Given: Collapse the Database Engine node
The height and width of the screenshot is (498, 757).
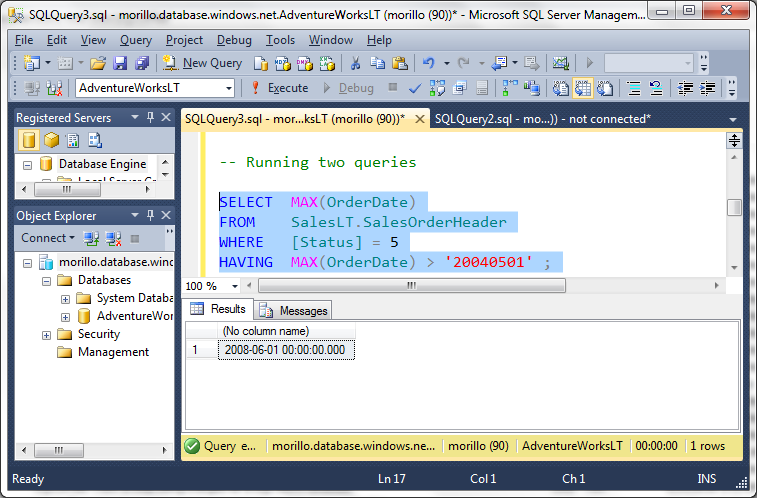Looking at the screenshot, I should click(x=28, y=165).
